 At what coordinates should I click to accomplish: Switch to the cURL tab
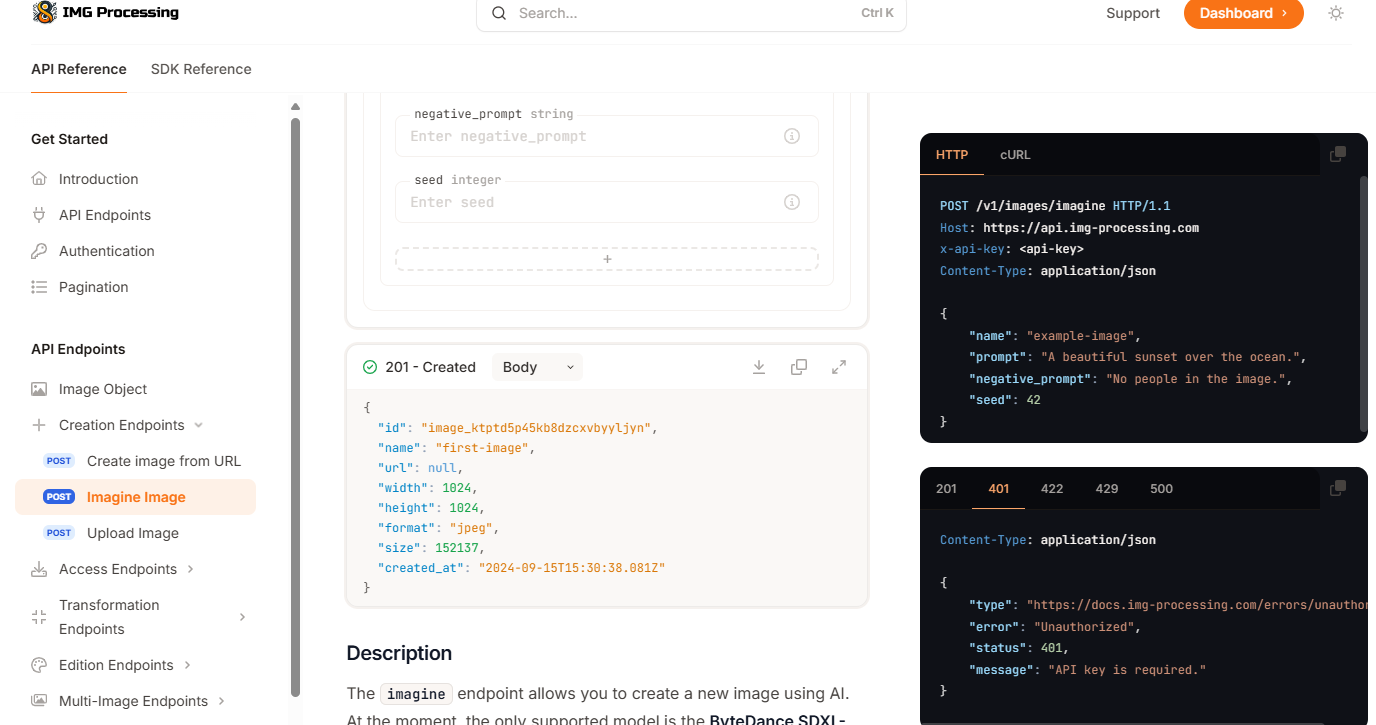[x=1015, y=155]
